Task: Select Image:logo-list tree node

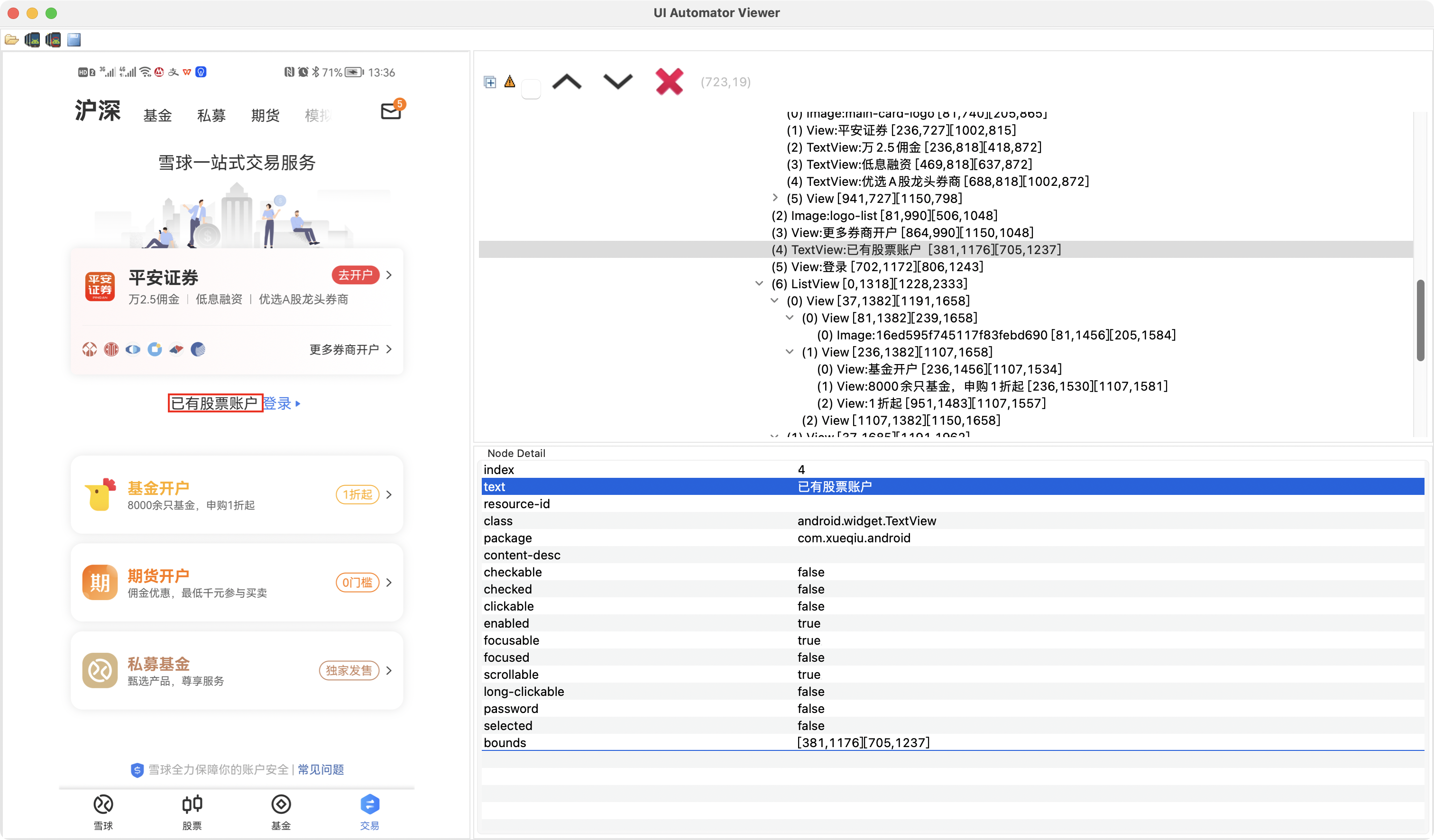Action: pos(884,216)
